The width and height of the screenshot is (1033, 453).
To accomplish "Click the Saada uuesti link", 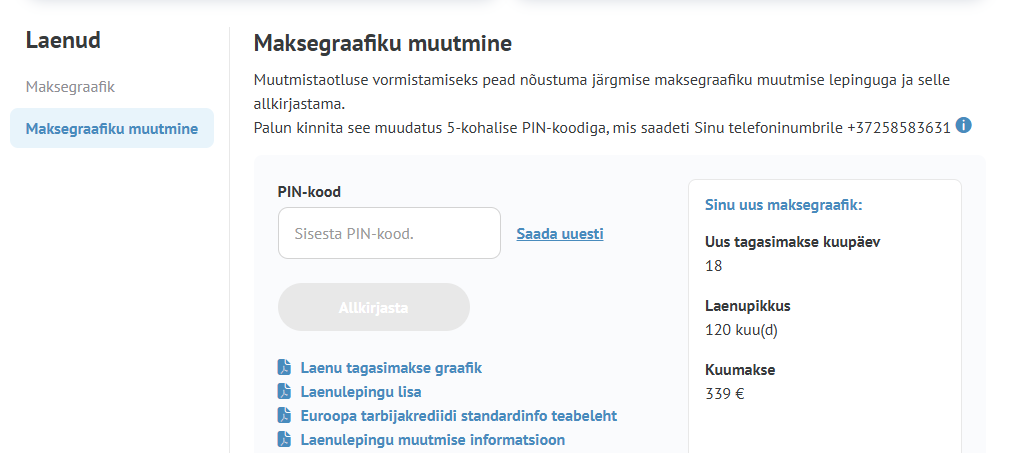I will pos(559,234).
